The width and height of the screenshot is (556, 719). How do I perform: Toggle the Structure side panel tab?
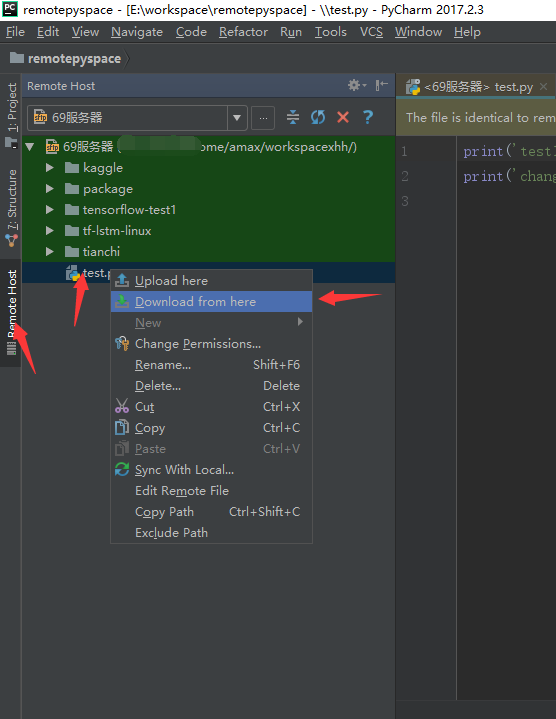click(11, 207)
